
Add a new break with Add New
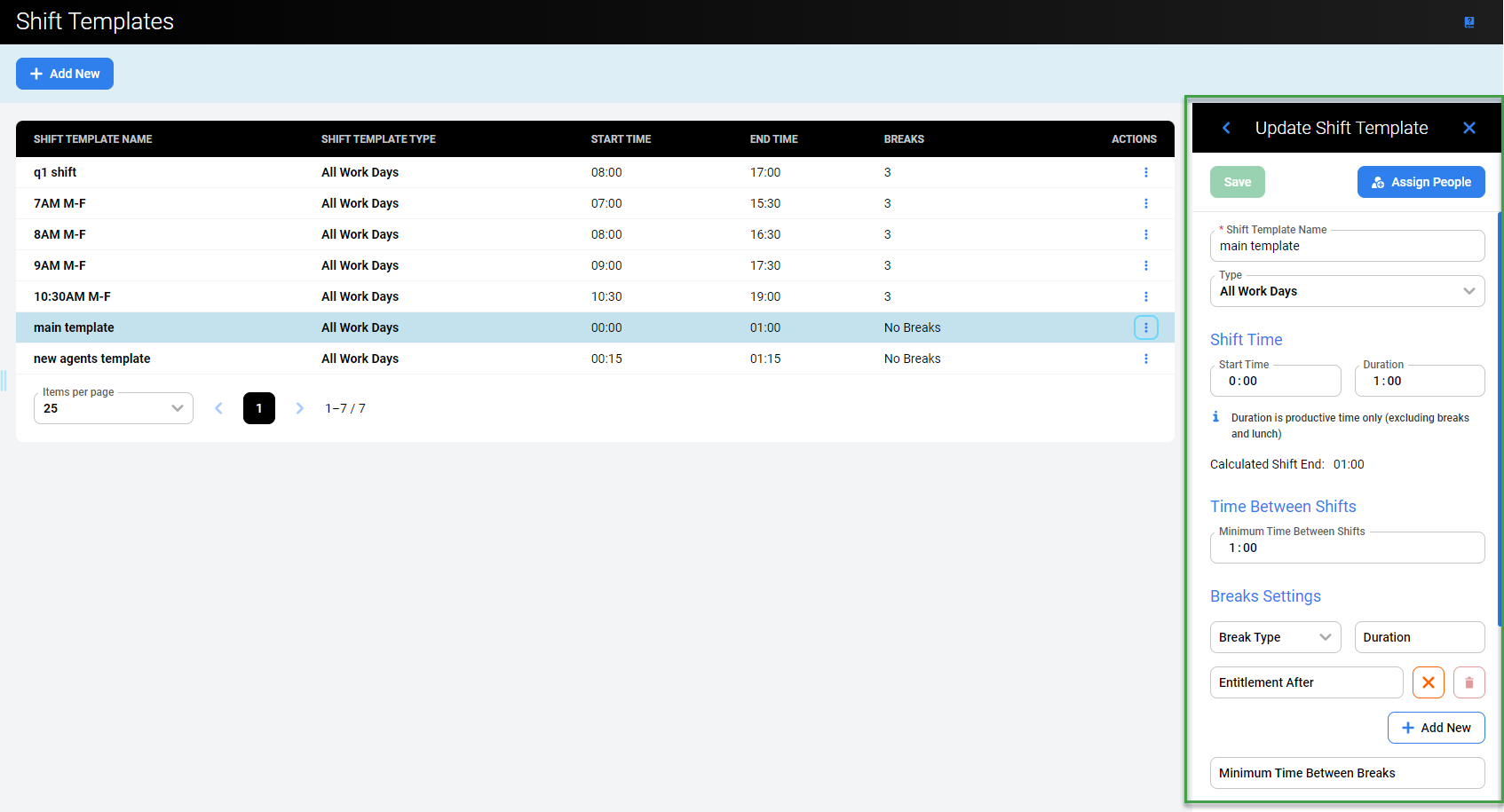tap(1436, 728)
